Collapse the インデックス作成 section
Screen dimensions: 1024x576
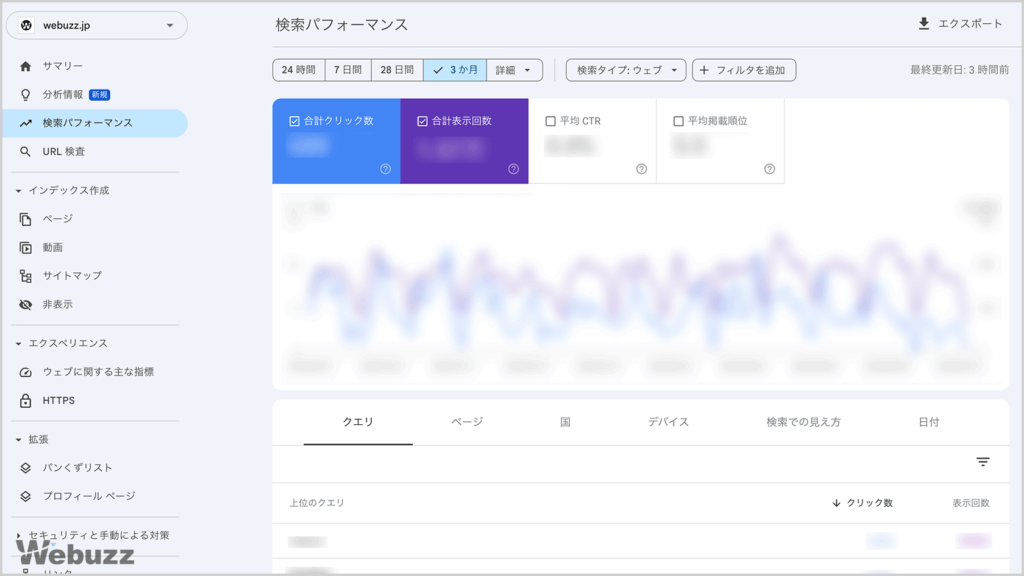[x=18, y=191]
